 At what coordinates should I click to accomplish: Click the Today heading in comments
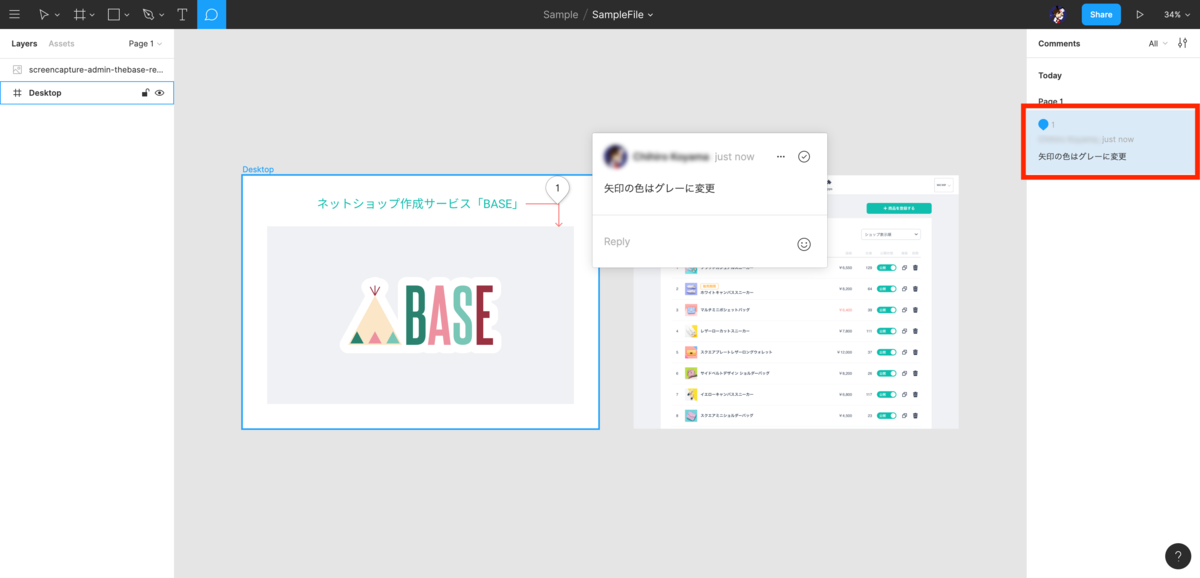1050,76
